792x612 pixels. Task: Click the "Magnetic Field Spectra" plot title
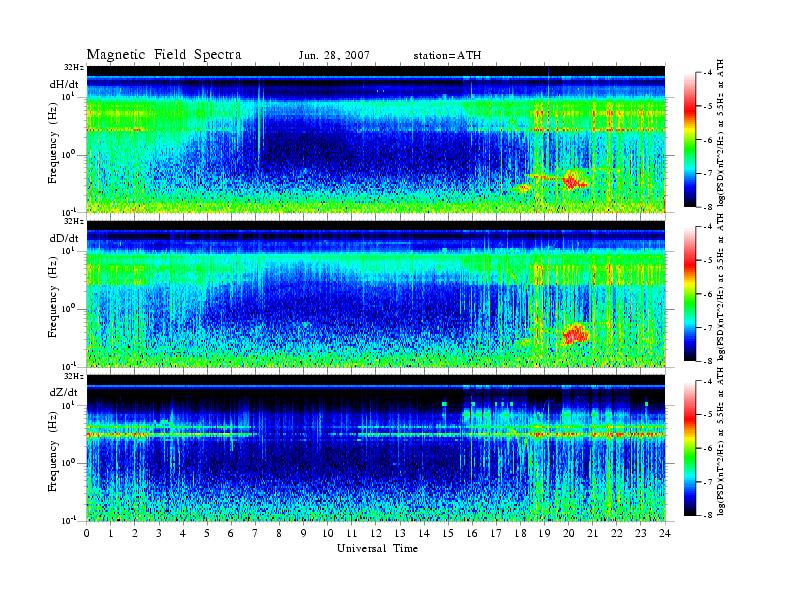pyautogui.click(x=164, y=55)
